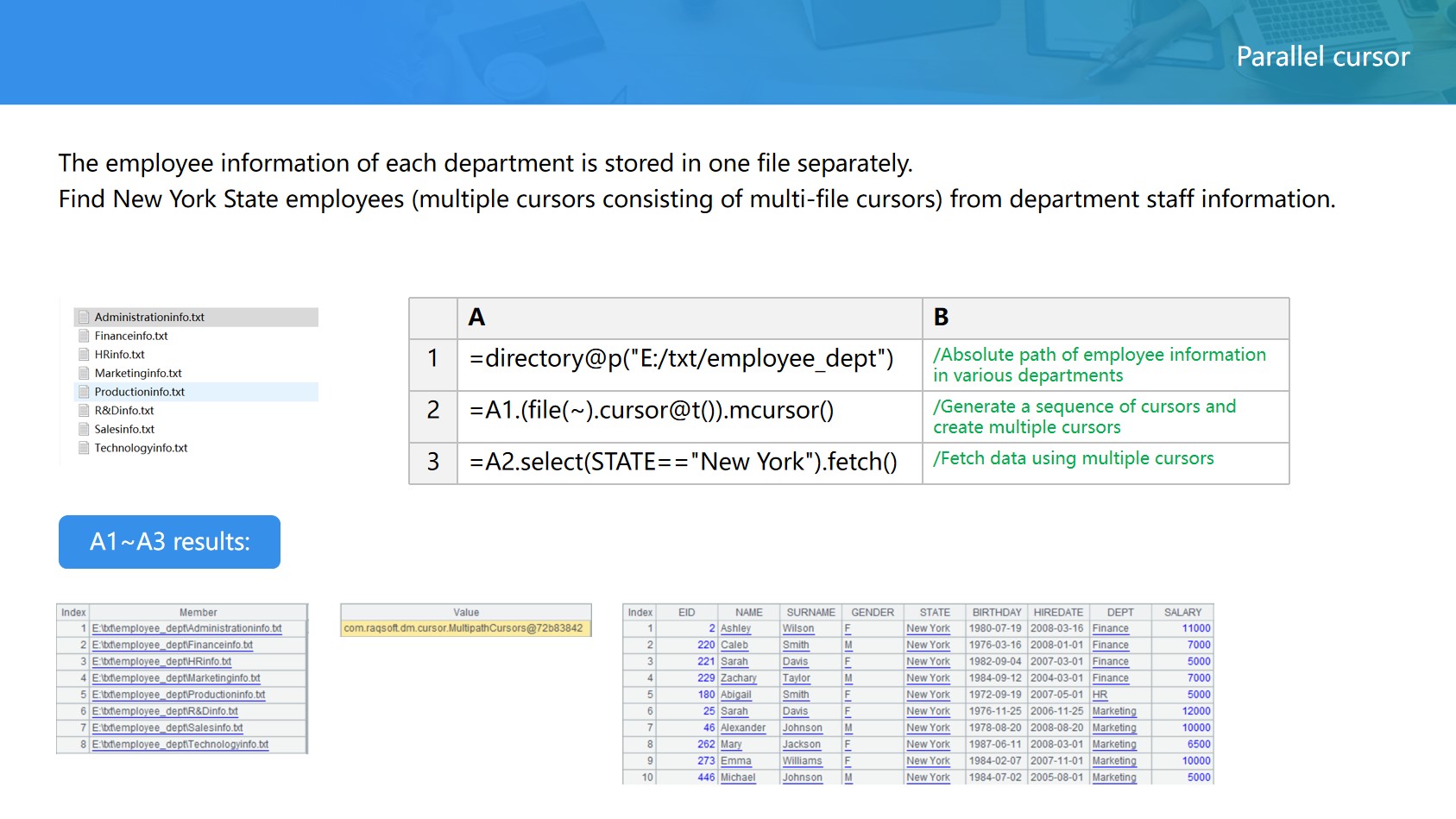
Task: Click the Salesinfo.txt path in Member list
Action: click(x=167, y=728)
